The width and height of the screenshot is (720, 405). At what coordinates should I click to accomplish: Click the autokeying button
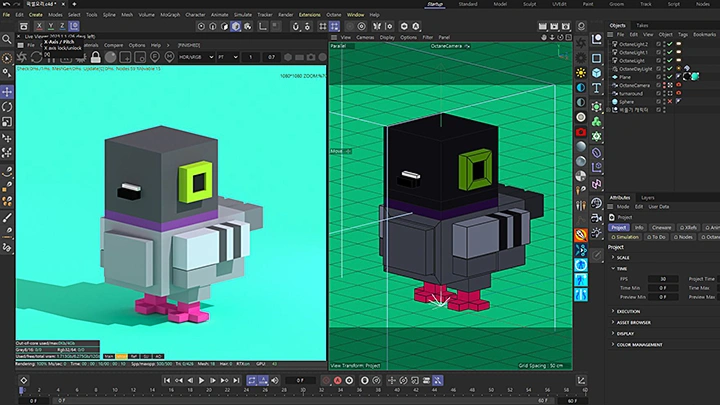point(338,380)
